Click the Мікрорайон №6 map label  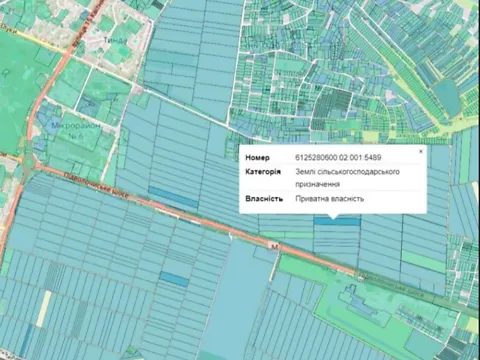click(76, 130)
